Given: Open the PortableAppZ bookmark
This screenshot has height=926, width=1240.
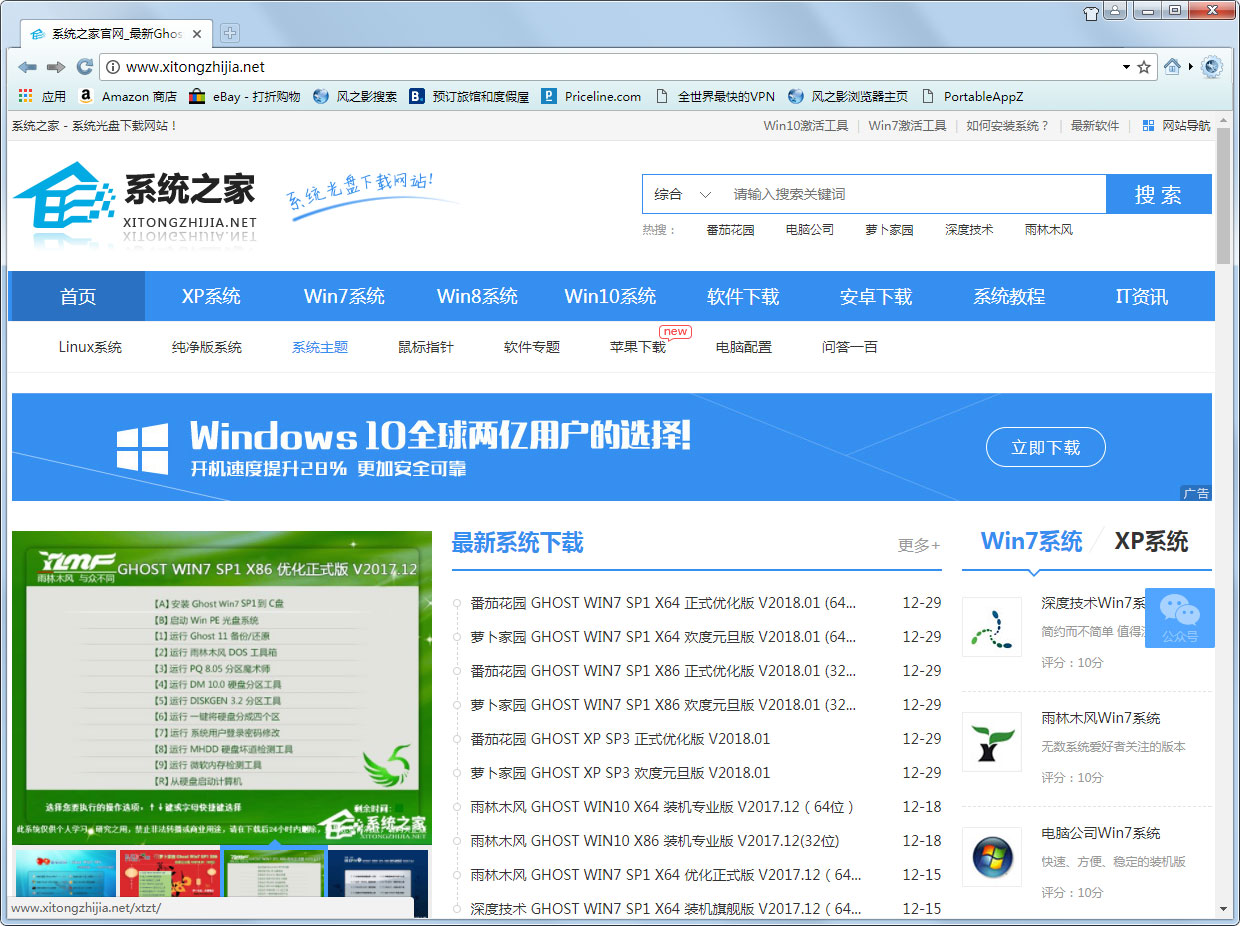Looking at the screenshot, I should (972, 97).
